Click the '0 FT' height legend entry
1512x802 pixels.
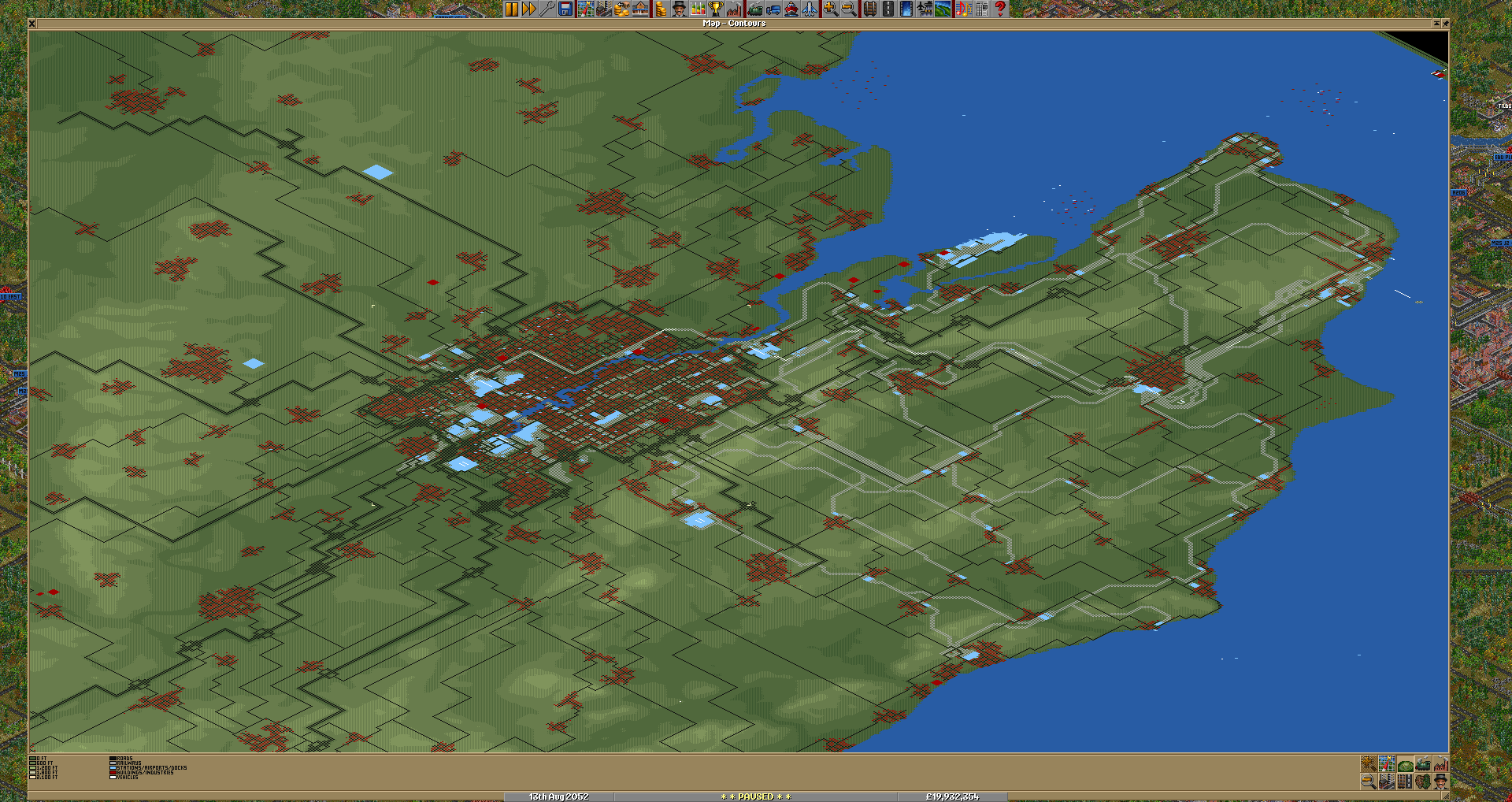click(x=38, y=759)
